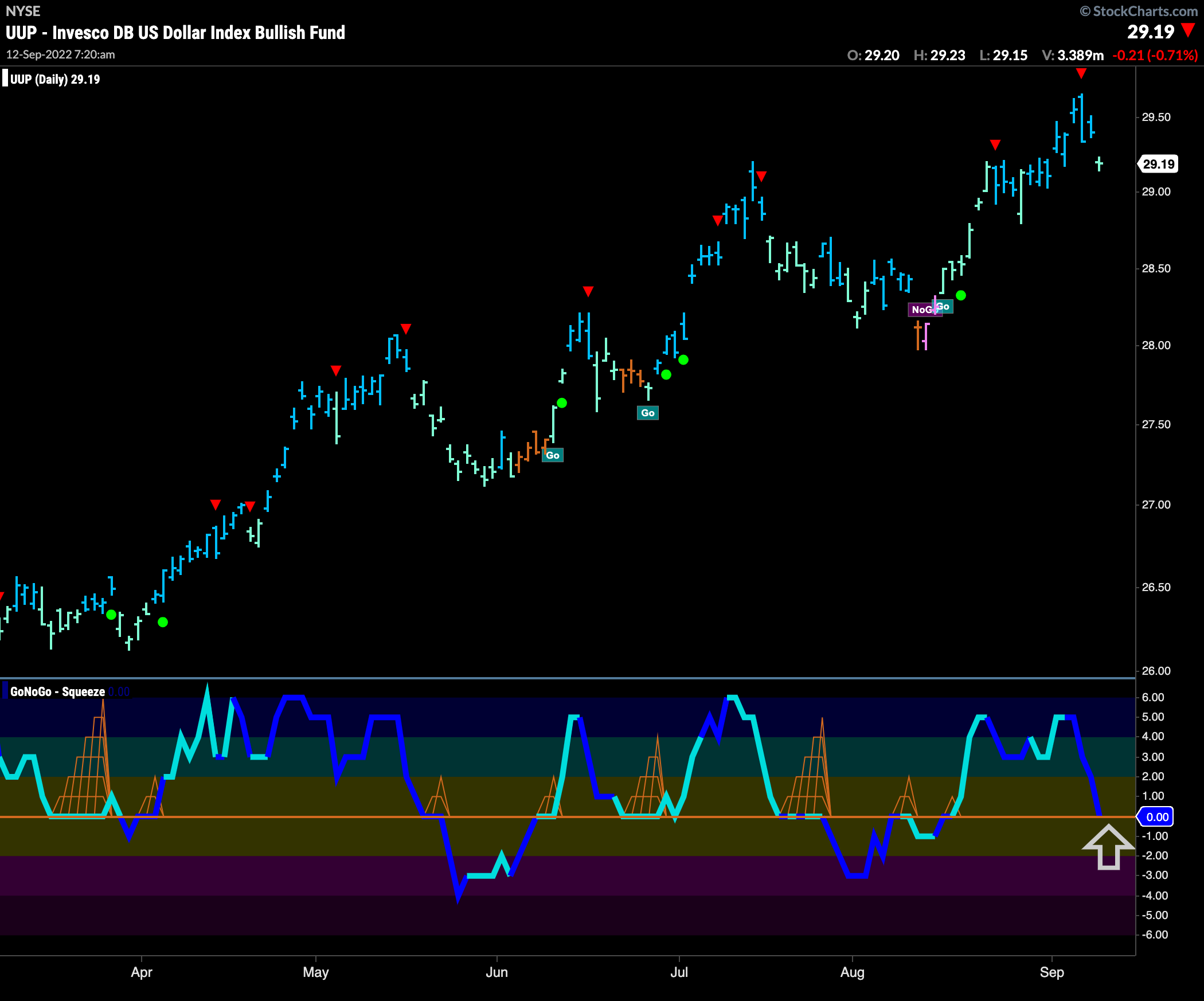Click the 28.00 price axis label
The image size is (1204, 1001).
pos(1156,345)
